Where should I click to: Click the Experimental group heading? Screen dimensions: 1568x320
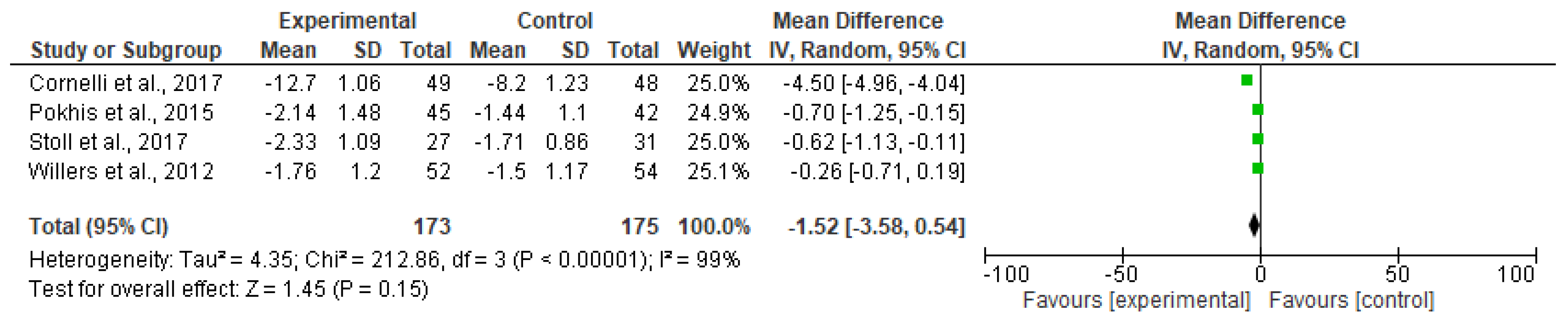(347, 21)
